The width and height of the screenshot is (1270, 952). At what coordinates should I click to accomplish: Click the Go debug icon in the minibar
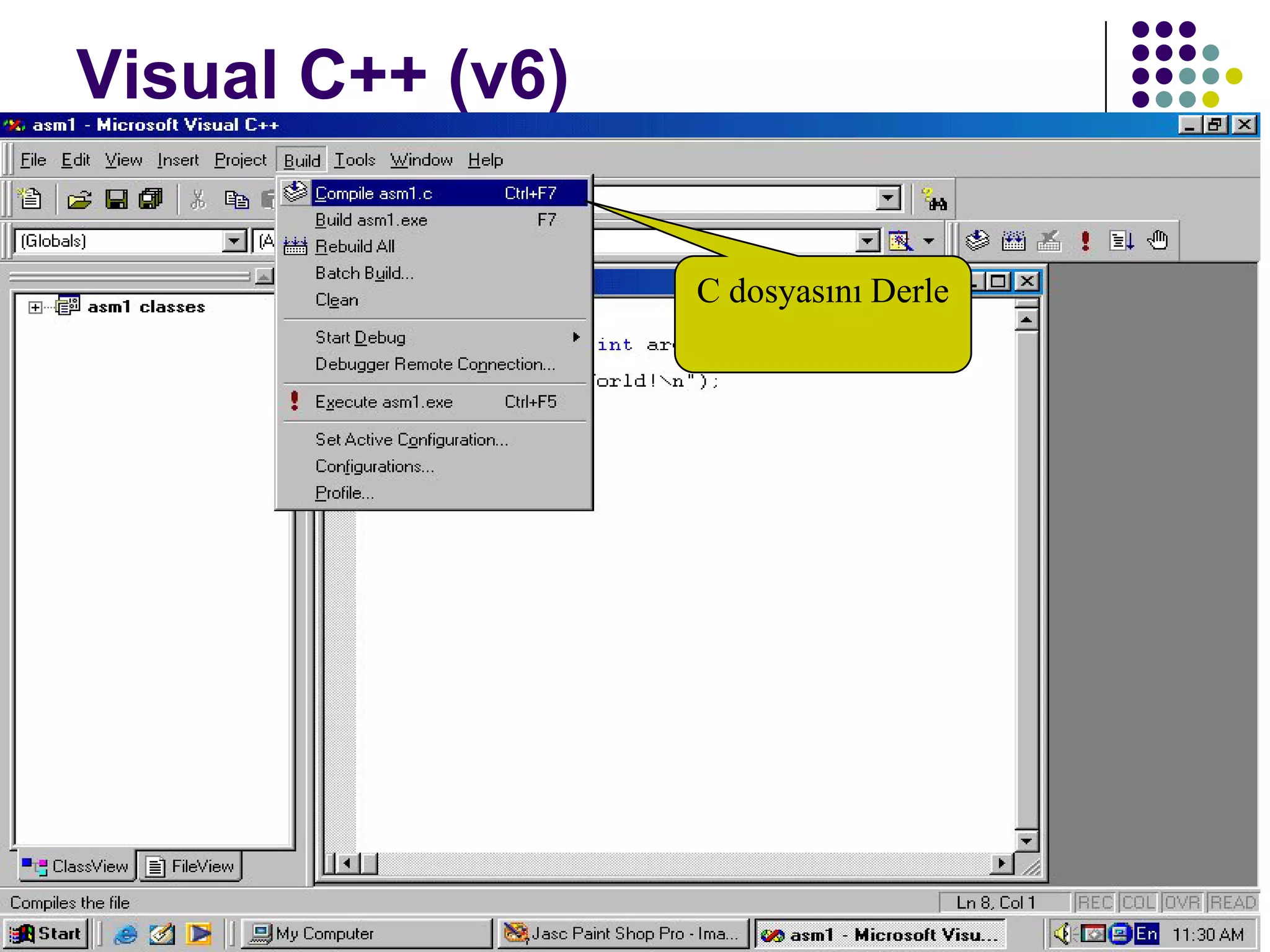(1122, 240)
